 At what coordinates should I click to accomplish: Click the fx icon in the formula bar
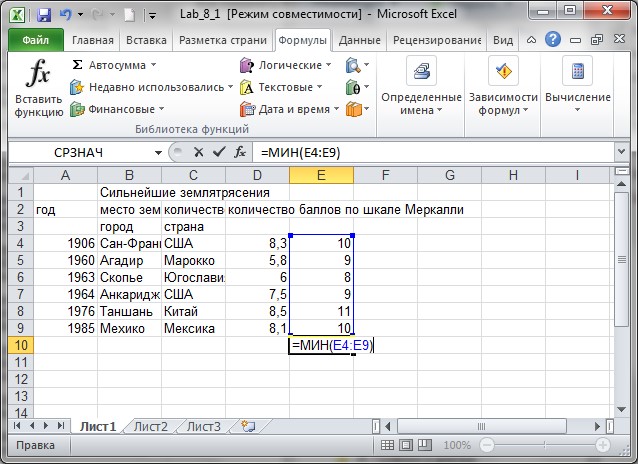pyautogui.click(x=240, y=152)
